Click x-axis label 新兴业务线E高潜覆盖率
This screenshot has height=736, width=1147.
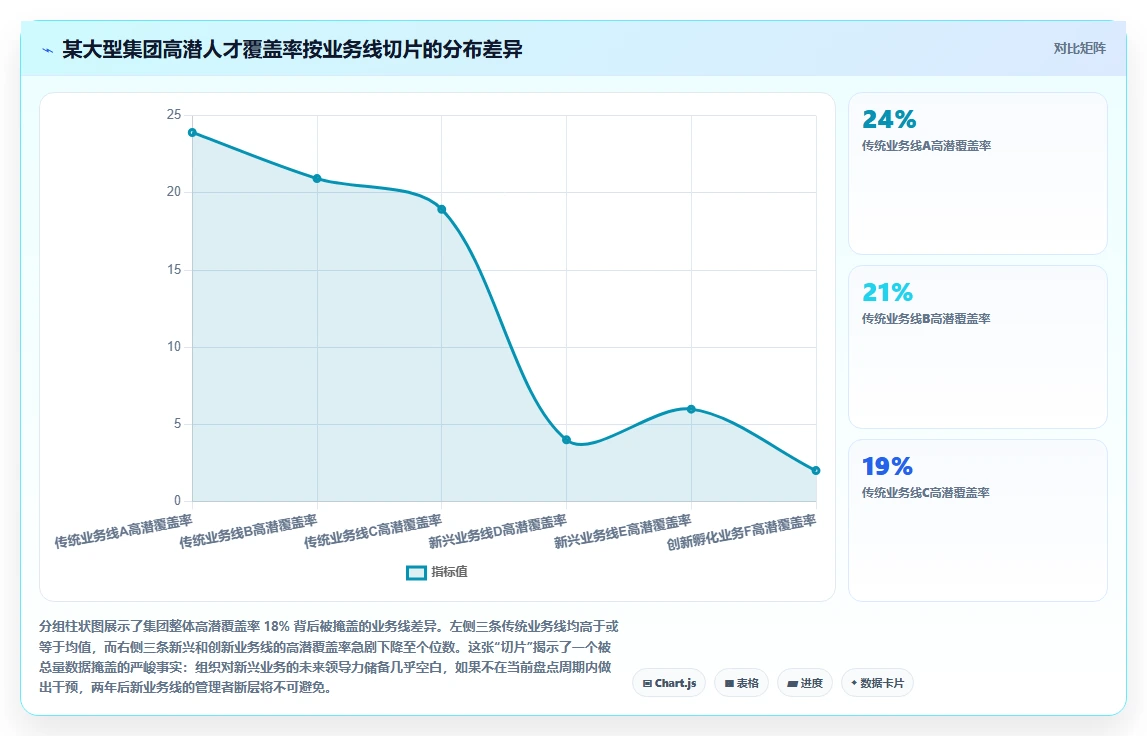tap(623, 531)
